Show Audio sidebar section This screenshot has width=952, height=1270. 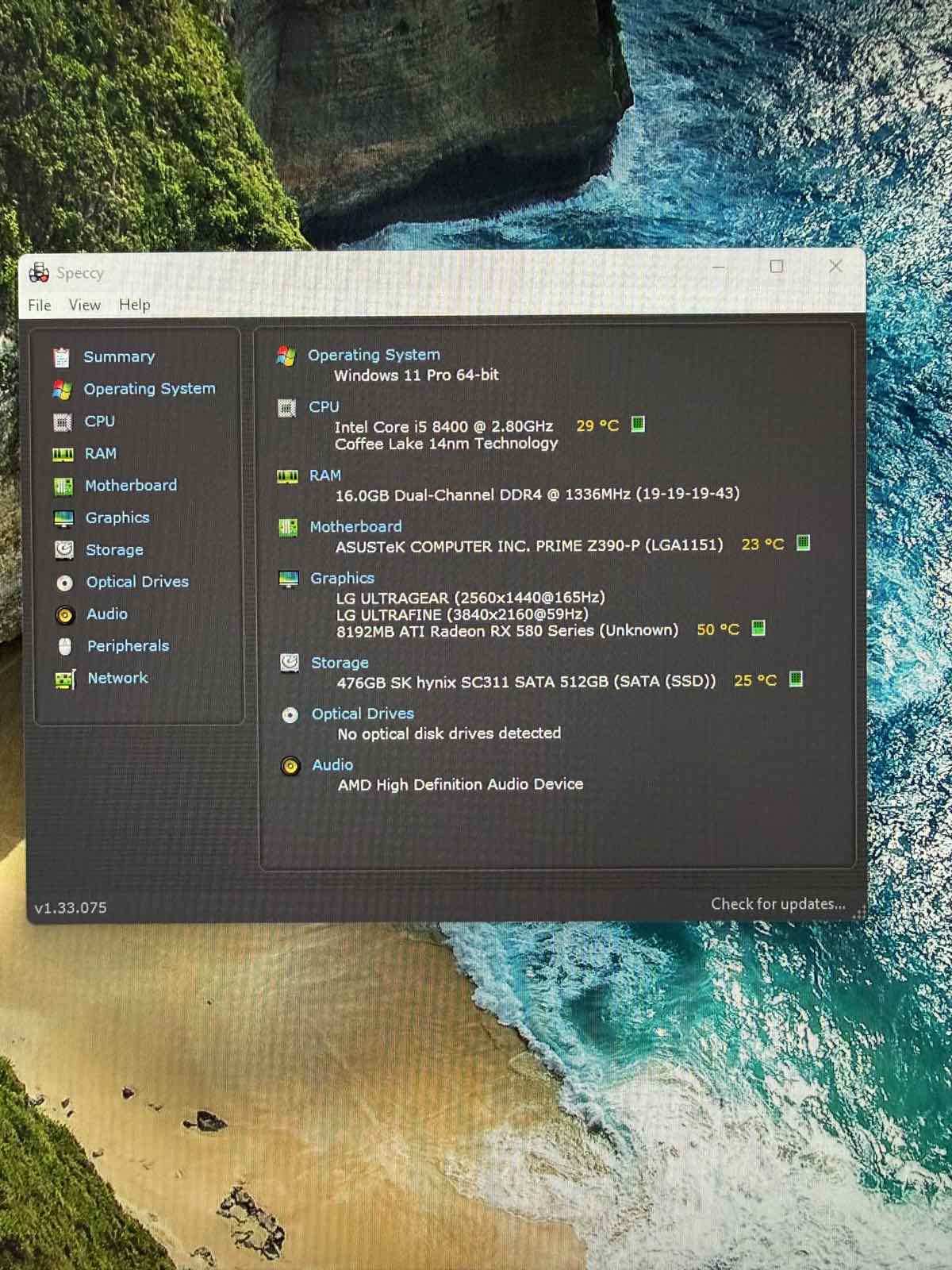coord(107,614)
